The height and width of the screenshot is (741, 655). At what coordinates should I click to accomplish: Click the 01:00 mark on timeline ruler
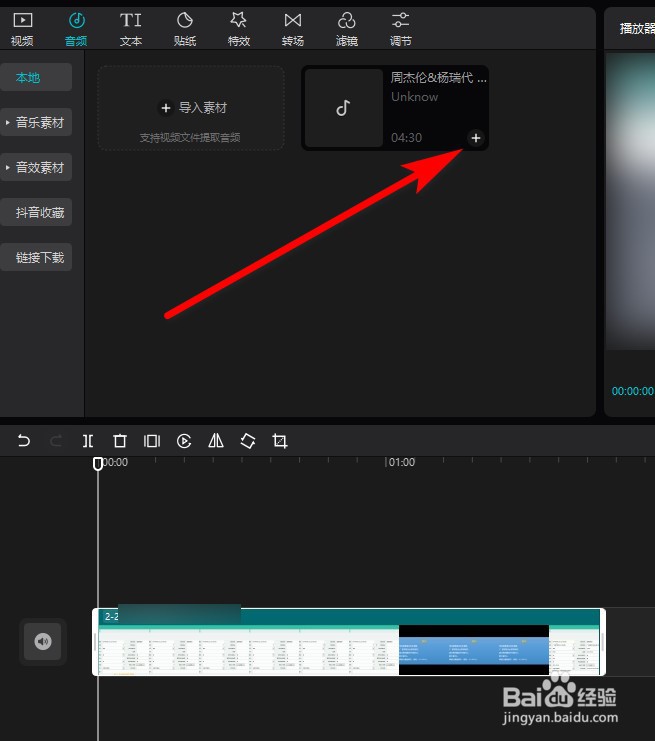pyautogui.click(x=400, y=462)
